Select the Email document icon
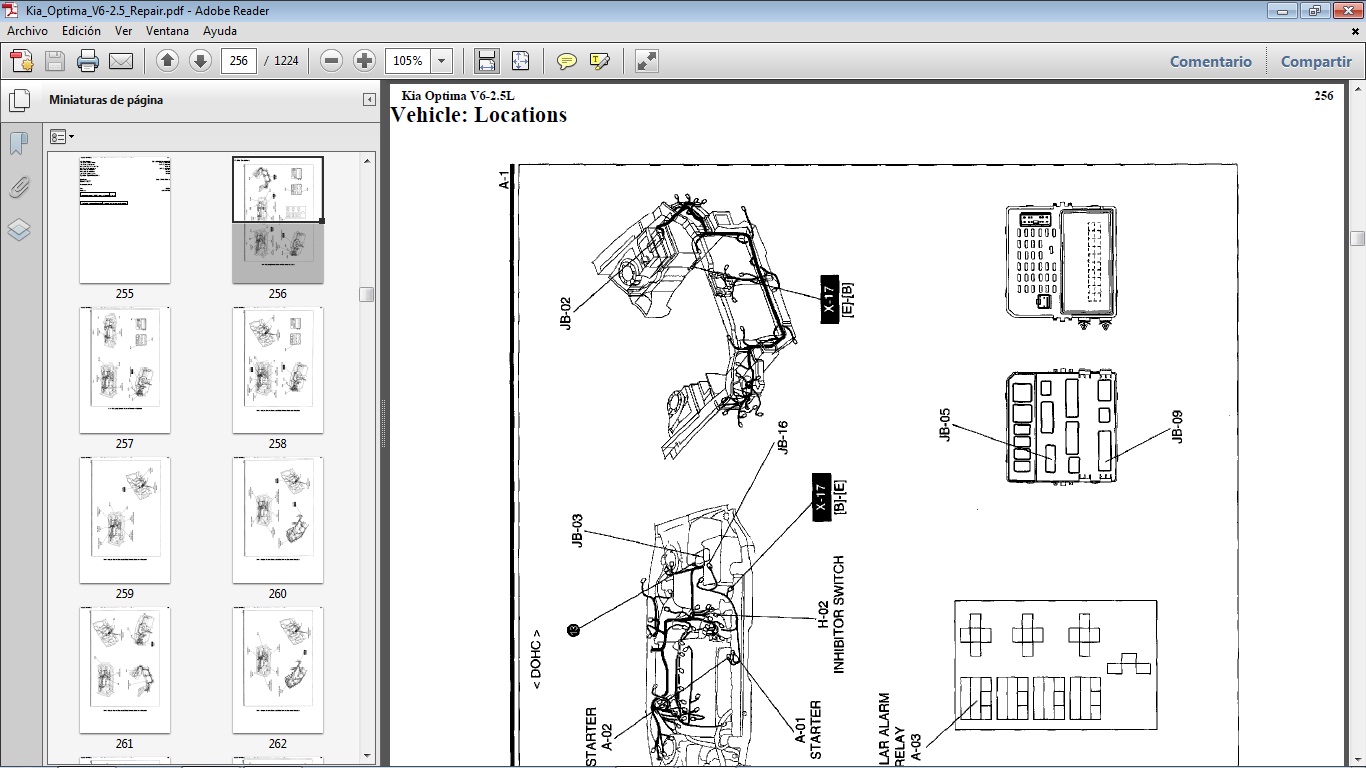Viewport: 1366px width, 768px height. click(x=121, y=60)
